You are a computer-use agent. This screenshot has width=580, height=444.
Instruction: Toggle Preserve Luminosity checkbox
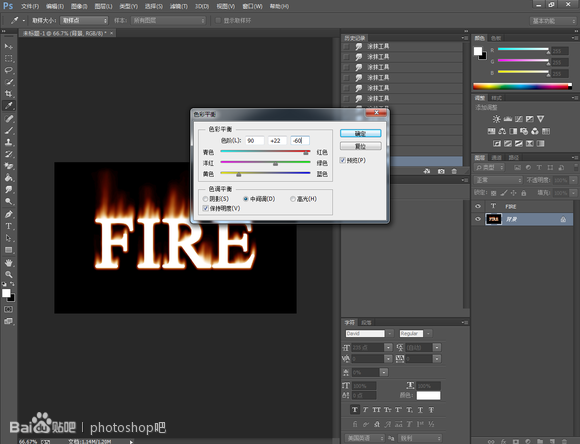click(206, 208)
